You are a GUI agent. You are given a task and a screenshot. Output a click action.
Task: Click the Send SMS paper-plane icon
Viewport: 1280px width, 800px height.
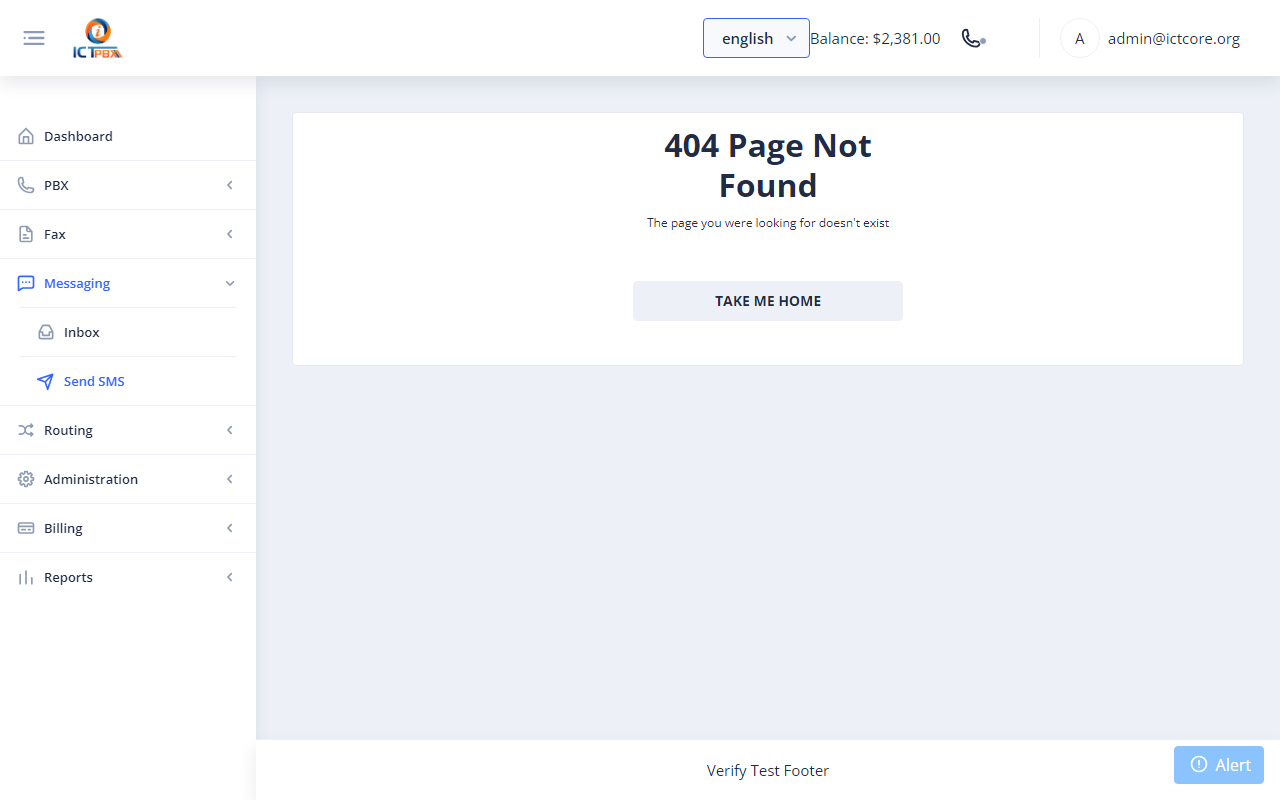46,381
